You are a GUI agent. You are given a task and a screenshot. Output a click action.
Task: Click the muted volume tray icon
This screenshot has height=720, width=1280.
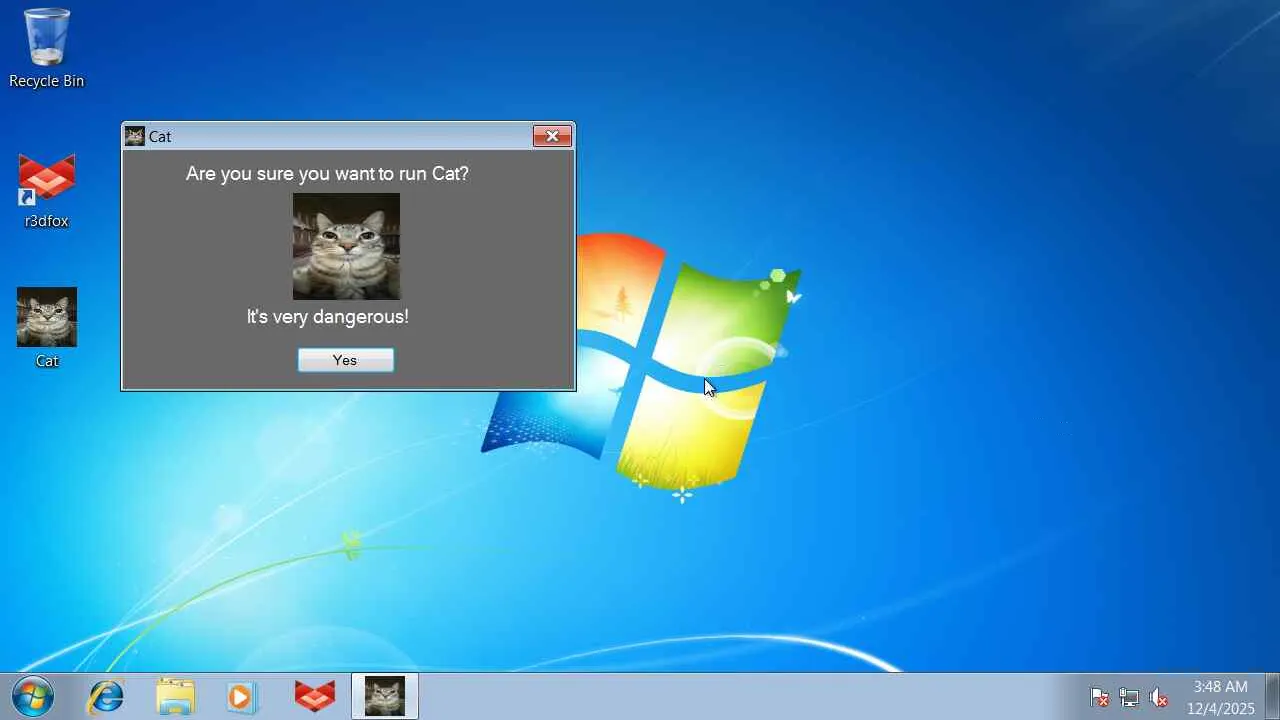(x=1159, y=697)
